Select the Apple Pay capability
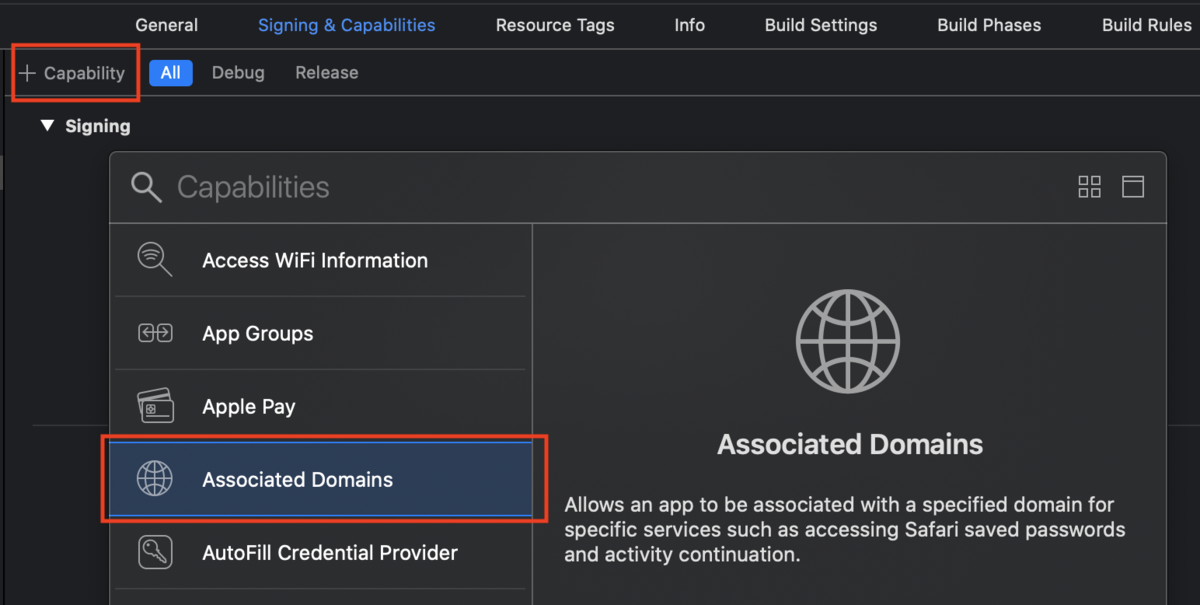Viewport: 1200px width, 605px height. (320, 406)
